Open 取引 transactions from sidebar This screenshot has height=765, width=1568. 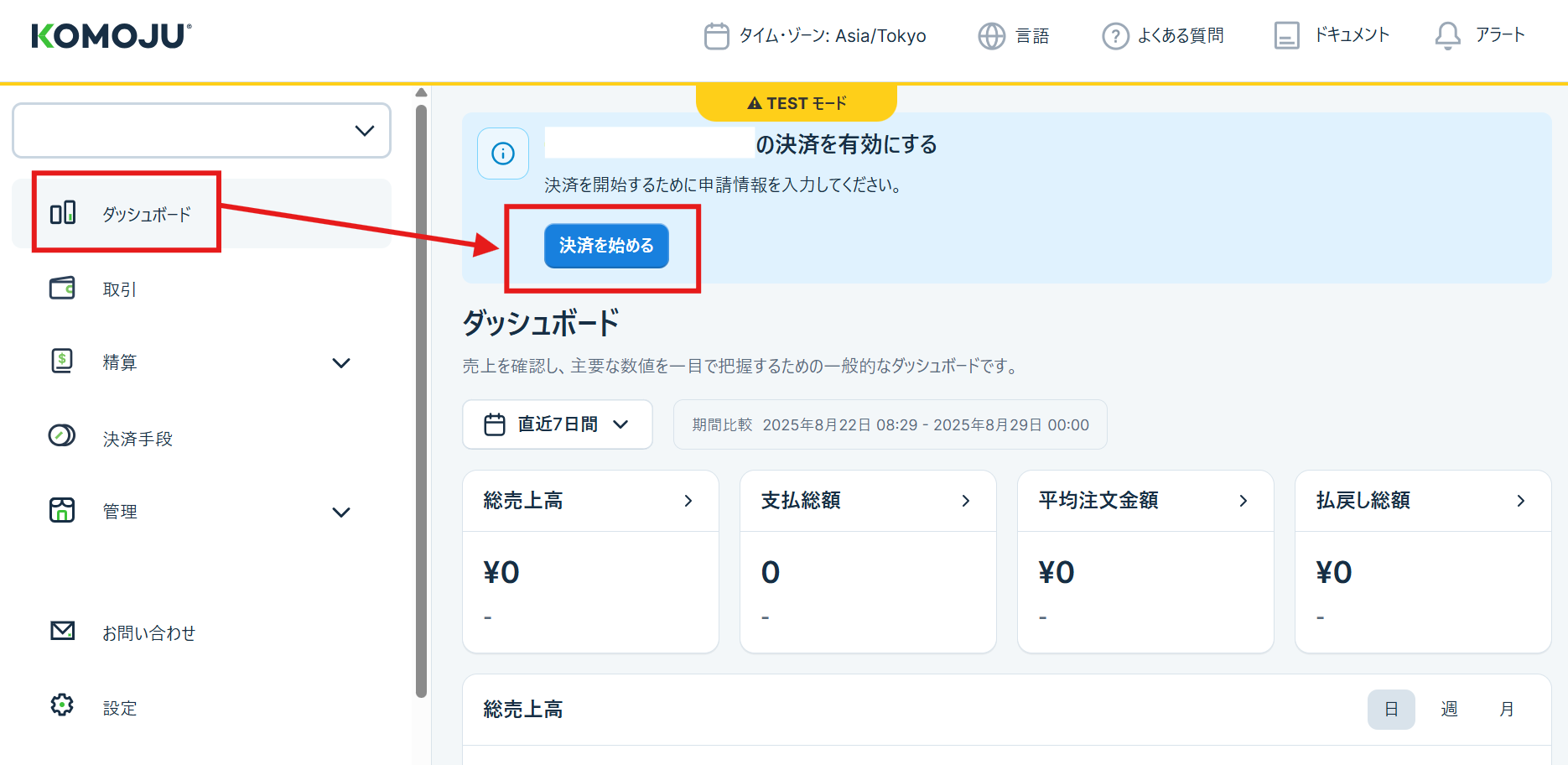tap(119, 289)
